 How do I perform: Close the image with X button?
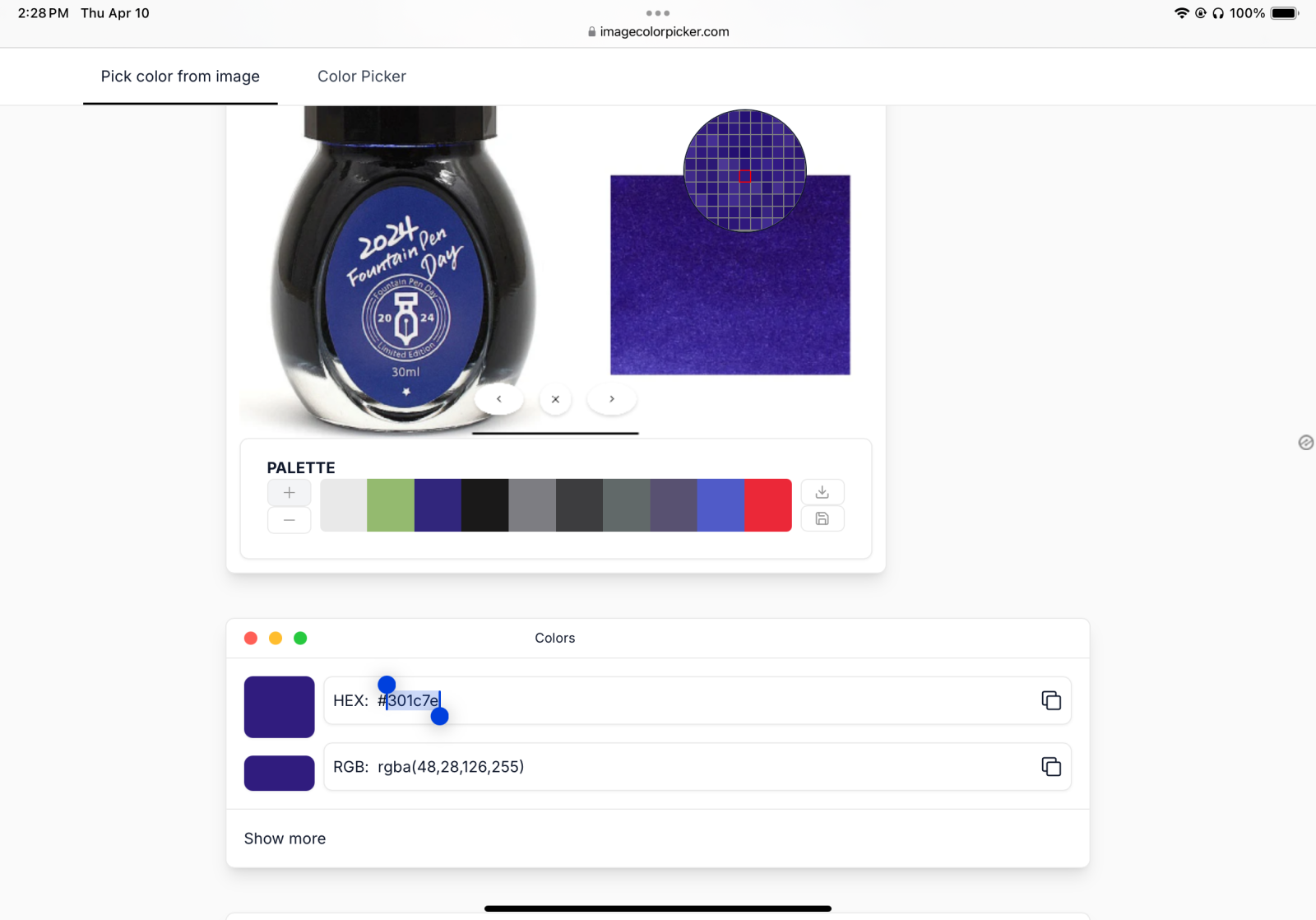(x=555, y=399)
